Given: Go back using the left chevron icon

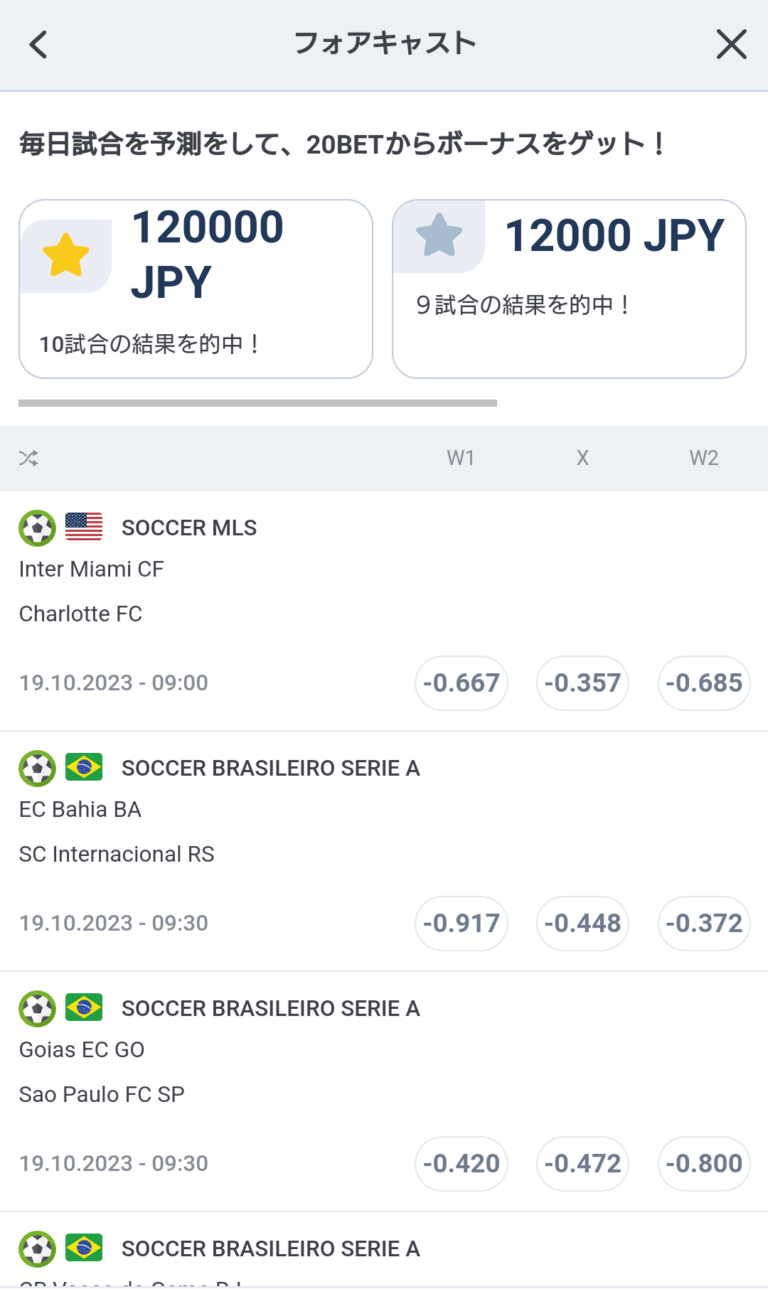Looking at the screenshot, I should pyautogui.click(x=38, y=44).
